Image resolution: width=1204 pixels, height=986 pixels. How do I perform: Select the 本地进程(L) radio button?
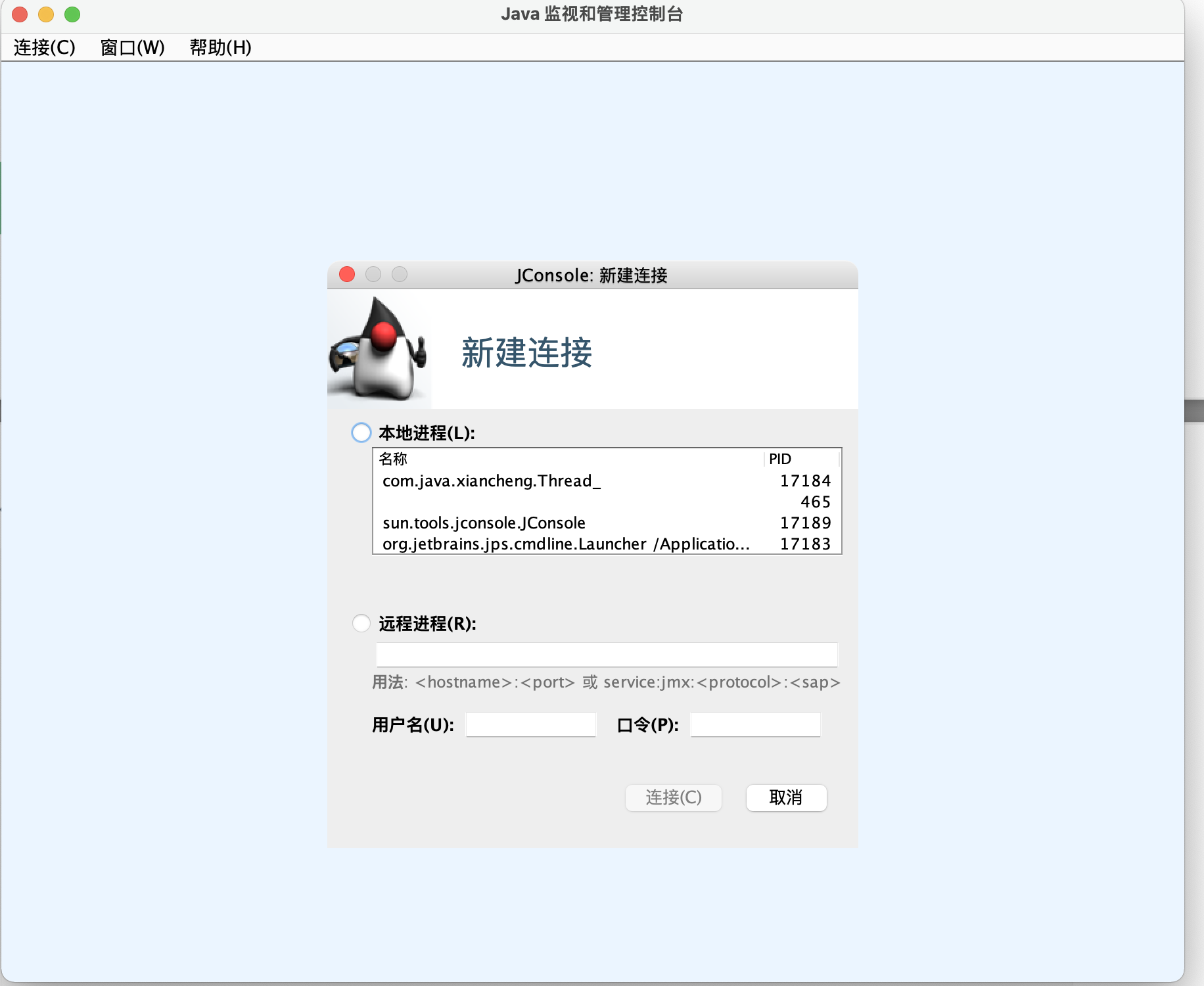361,433
